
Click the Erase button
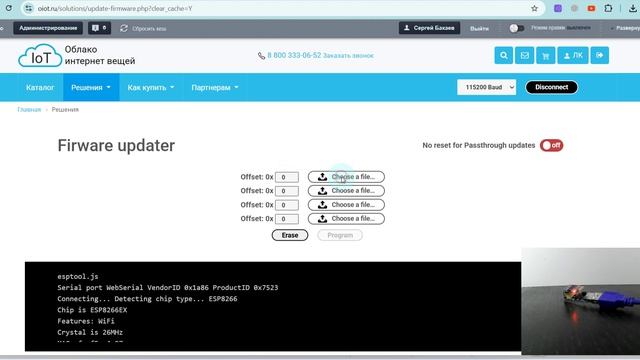click(290, 235)
